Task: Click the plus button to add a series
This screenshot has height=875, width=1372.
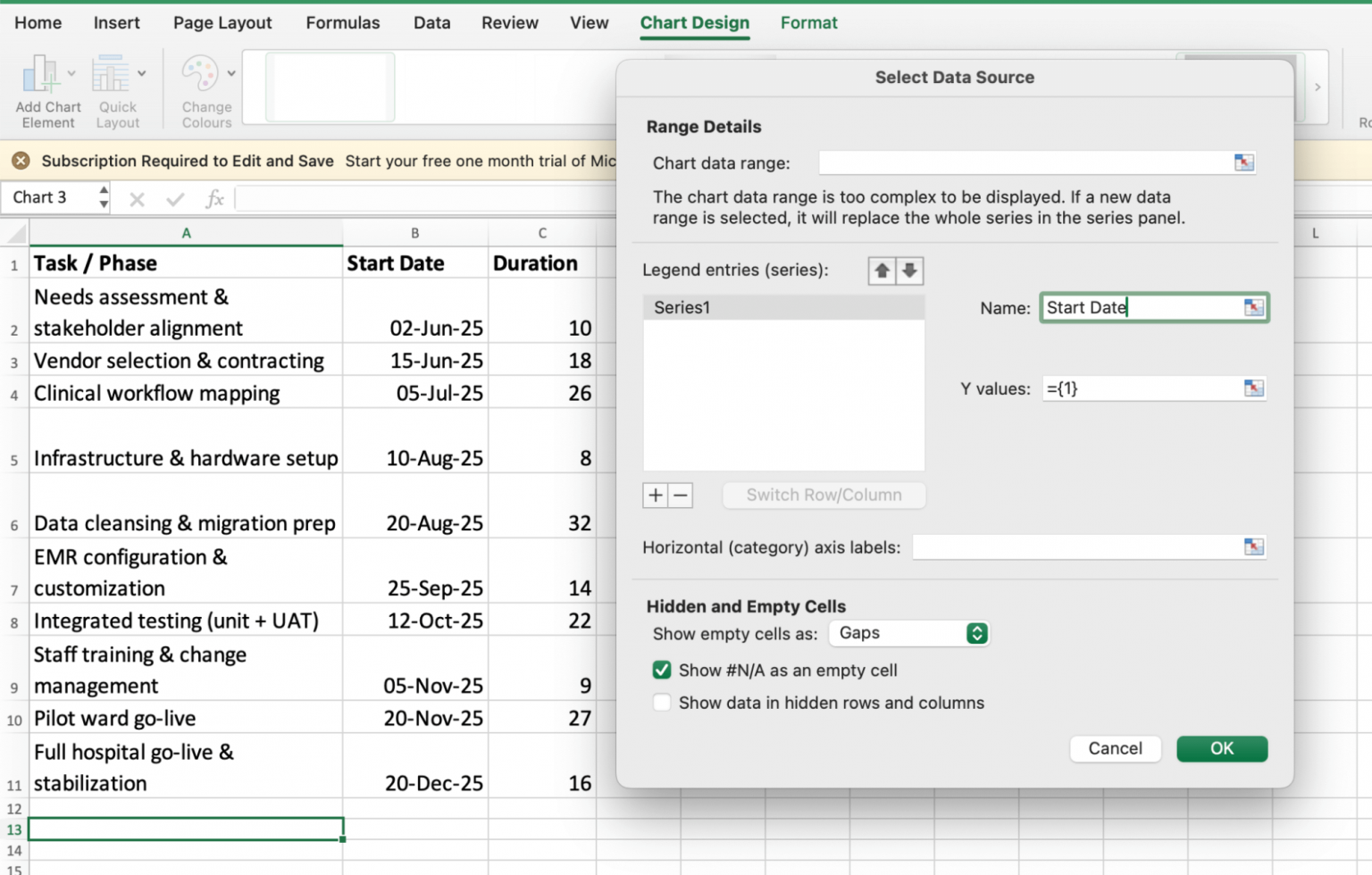Action: (x=655, y=495)
